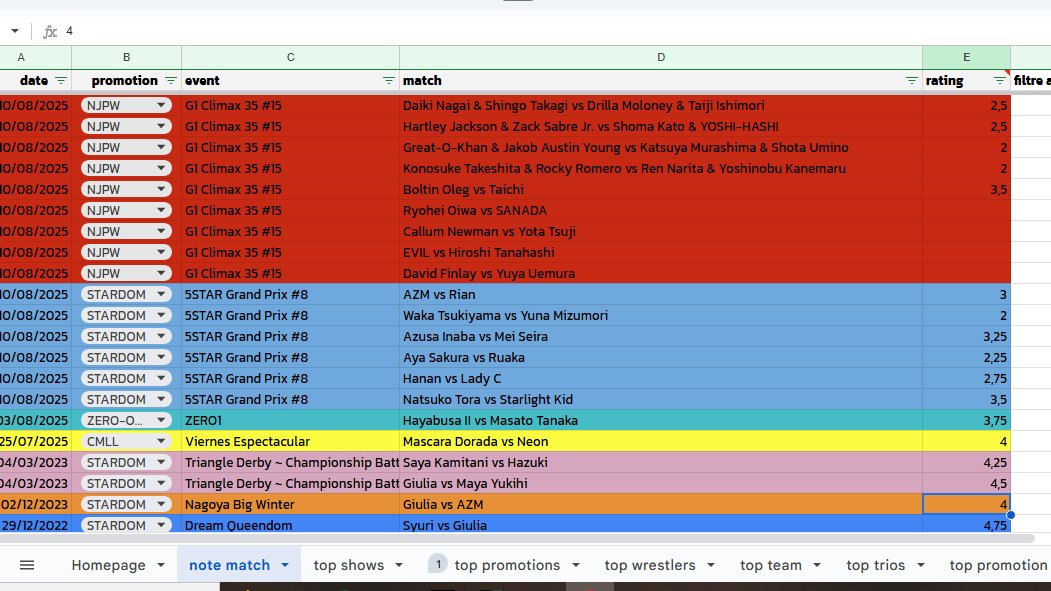This screenshot has height=591, width=1051.
Task: Select rating cell 3,75
Action: point(967,420)
